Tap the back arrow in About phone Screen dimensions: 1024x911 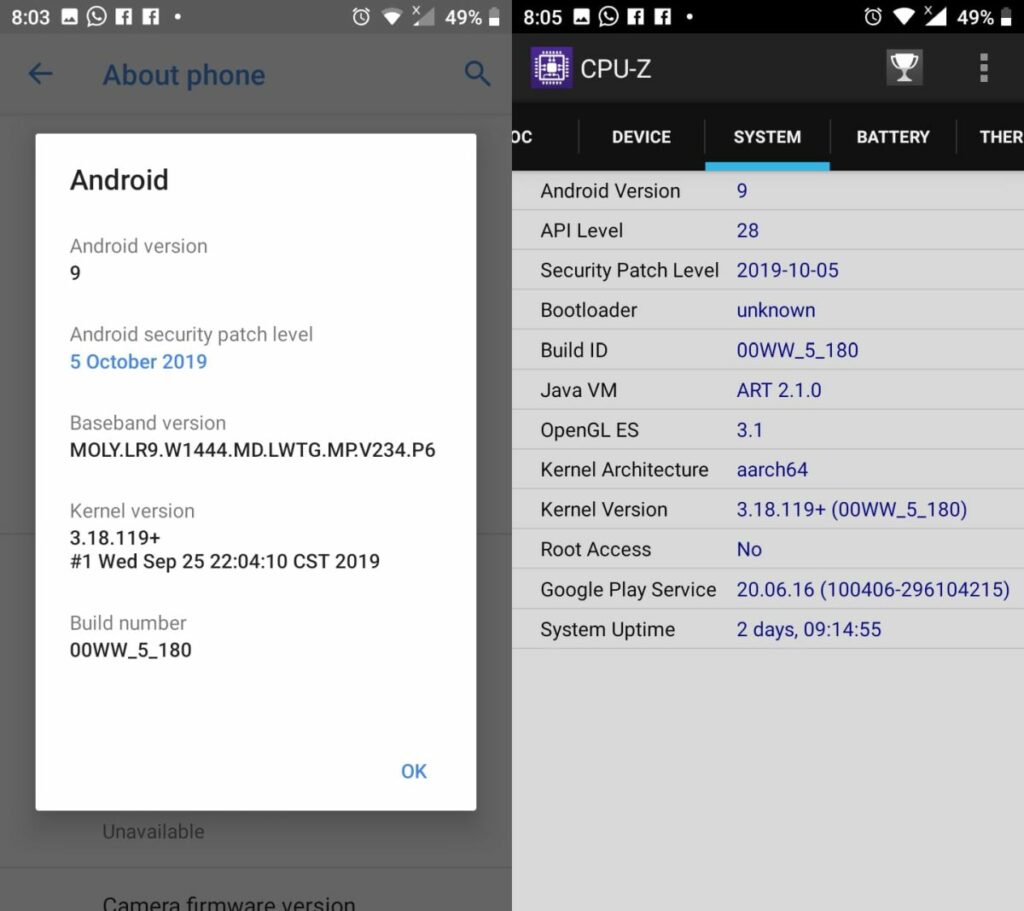coord(40,75)
